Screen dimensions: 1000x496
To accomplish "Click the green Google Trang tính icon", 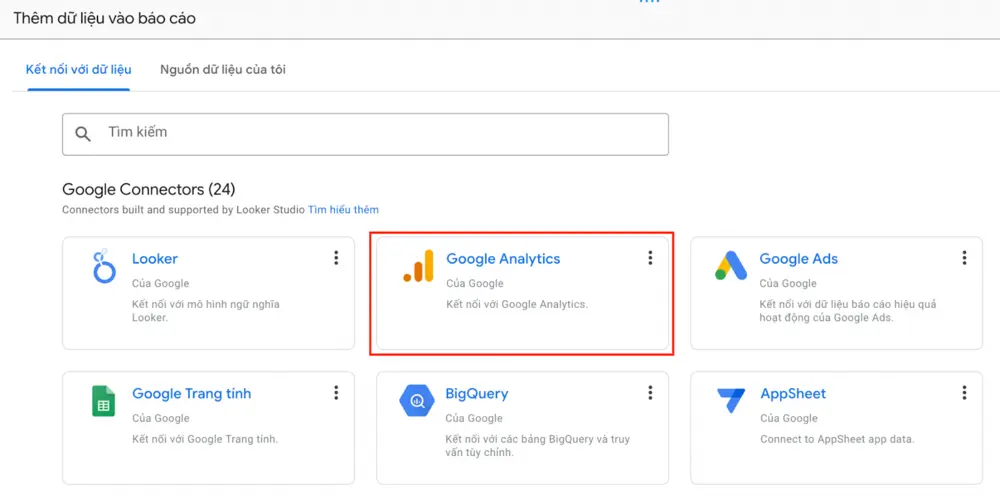I will pyautogui.click(x=103, y=401).
